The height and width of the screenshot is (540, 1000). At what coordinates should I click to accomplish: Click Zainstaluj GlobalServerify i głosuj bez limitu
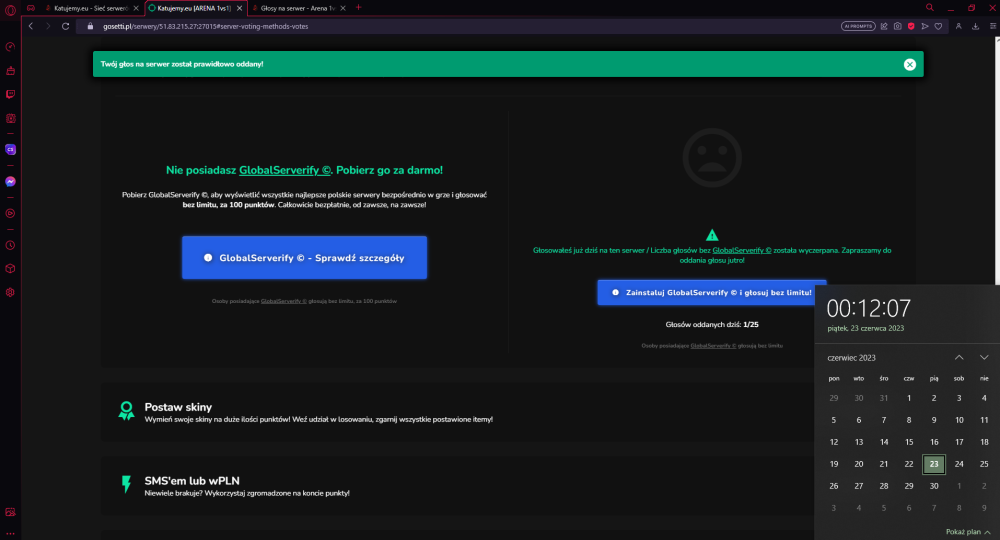pos(712,293)
